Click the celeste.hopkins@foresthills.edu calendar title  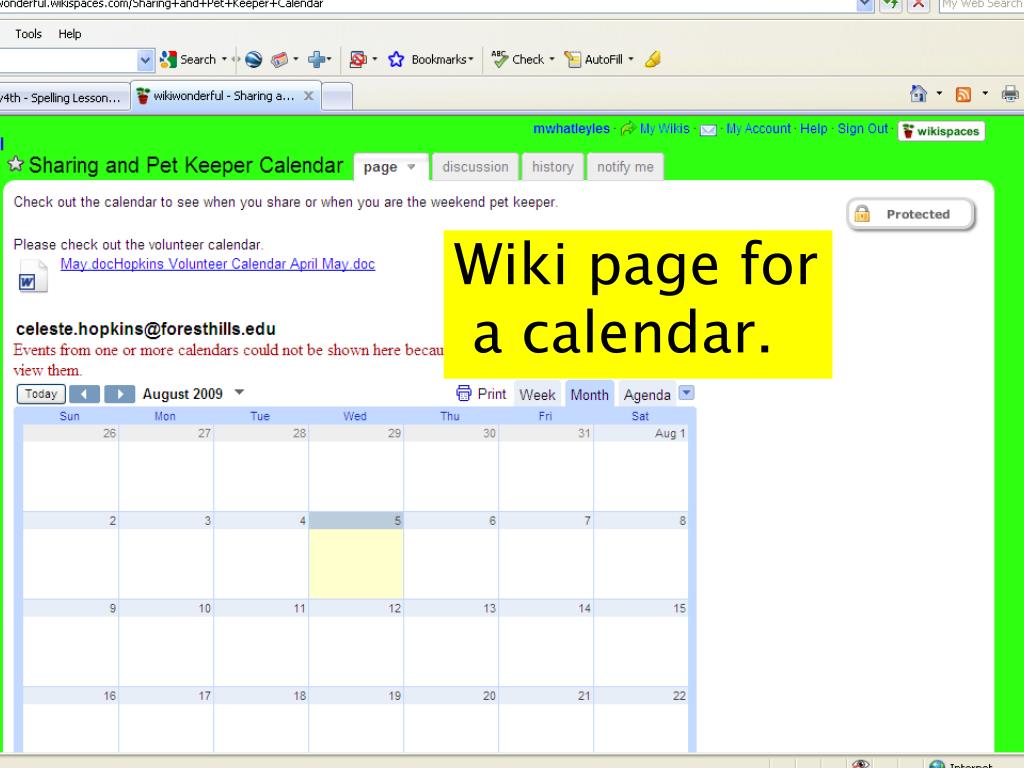[x=146, y=329]
